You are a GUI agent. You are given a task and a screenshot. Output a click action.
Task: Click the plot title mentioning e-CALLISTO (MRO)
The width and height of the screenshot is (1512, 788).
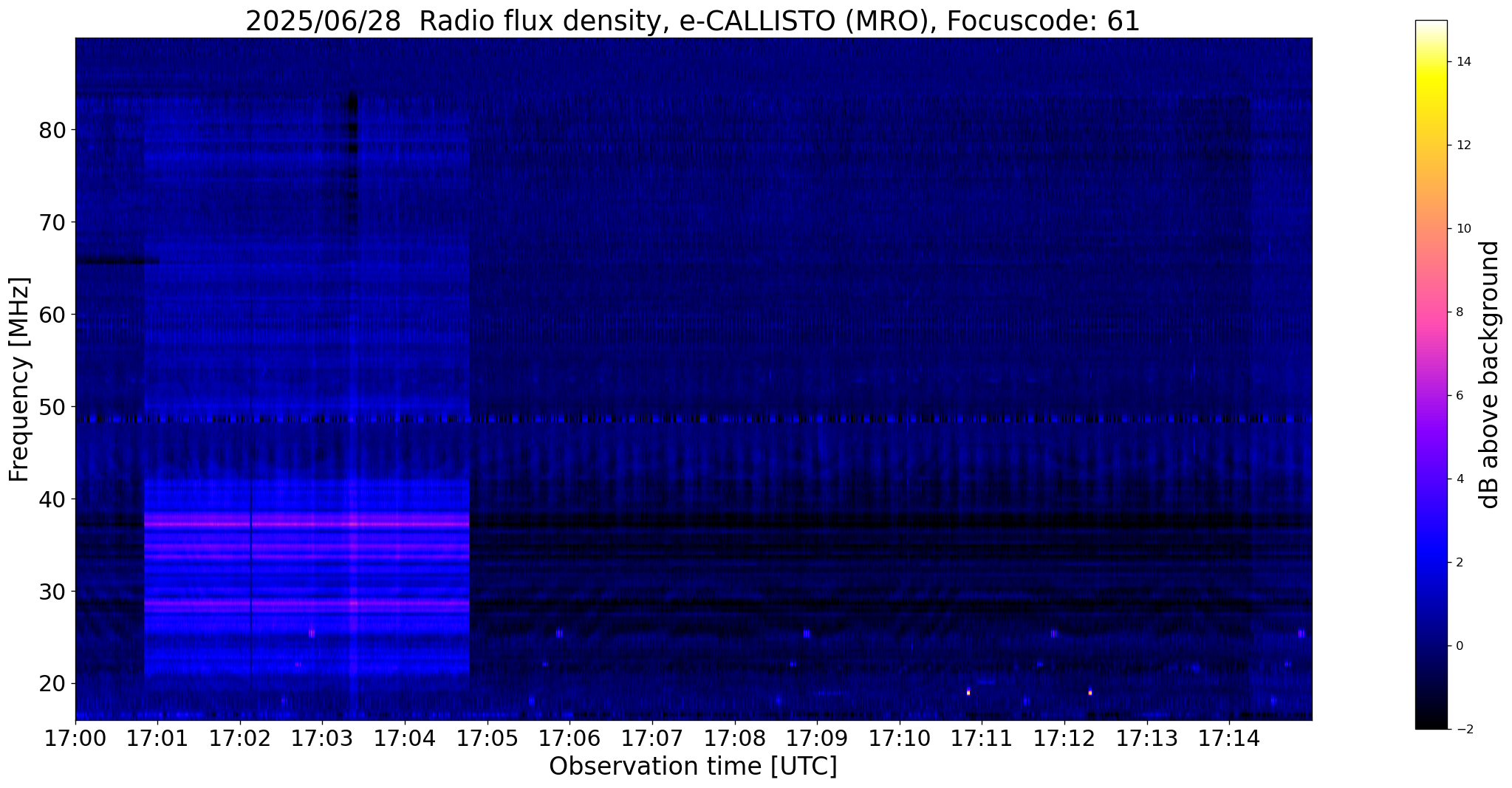pyautogui.click(x=693, y=21)
